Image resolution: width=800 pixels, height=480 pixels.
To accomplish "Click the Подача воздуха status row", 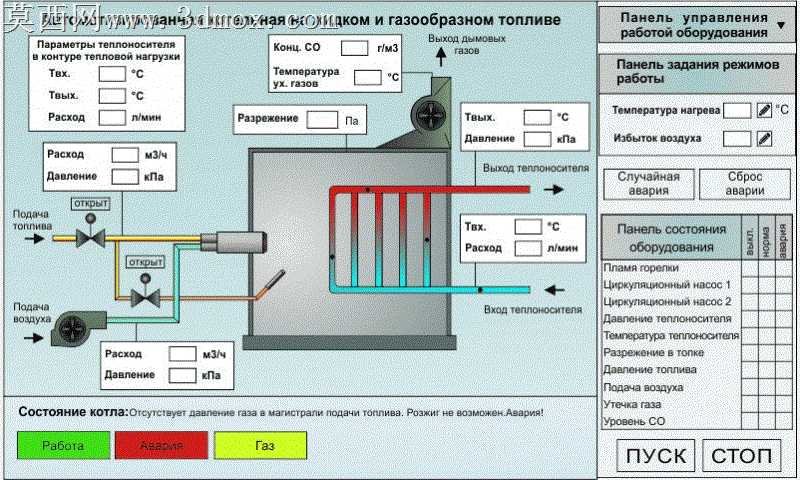I will tap(696, 387).
